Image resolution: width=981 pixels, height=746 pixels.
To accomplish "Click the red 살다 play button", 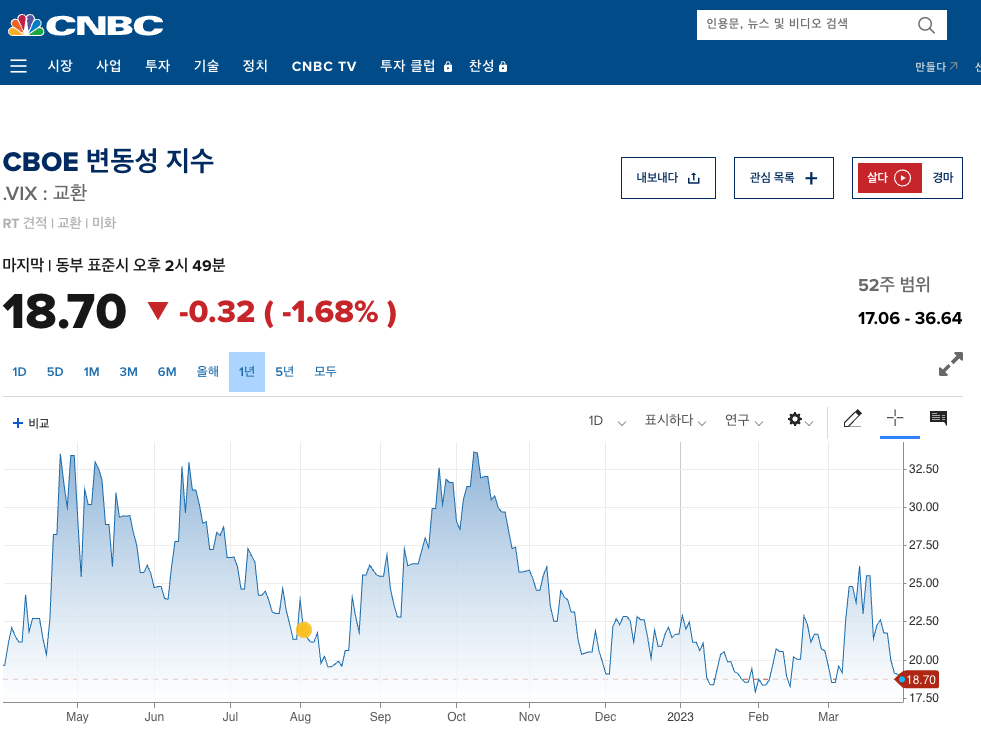I will (889, 178).
